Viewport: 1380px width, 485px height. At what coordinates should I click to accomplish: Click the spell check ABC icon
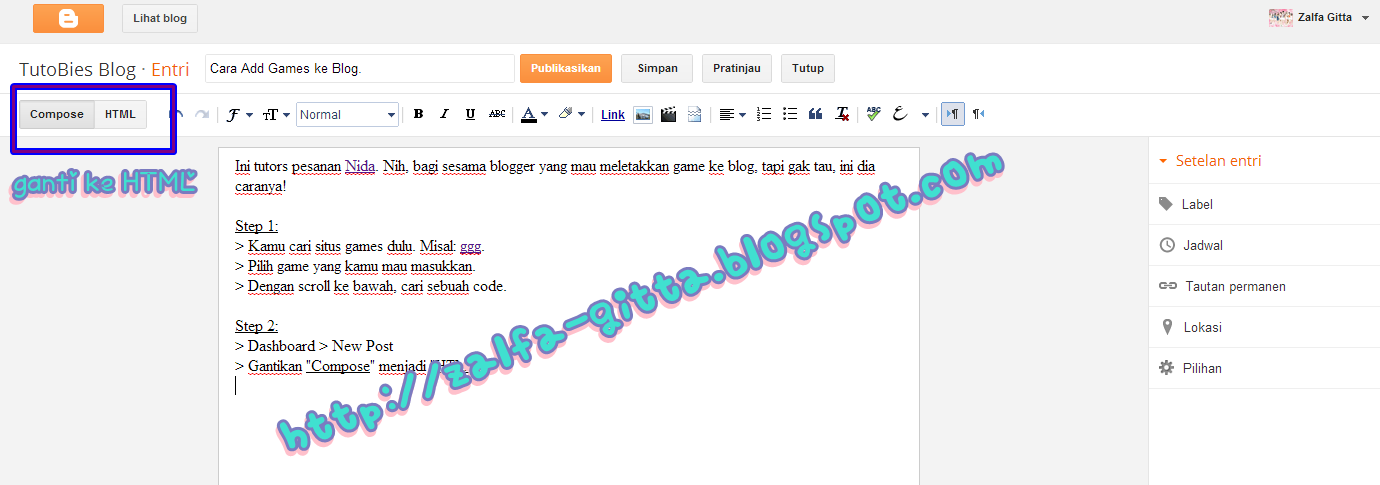(x=874, y=115)
